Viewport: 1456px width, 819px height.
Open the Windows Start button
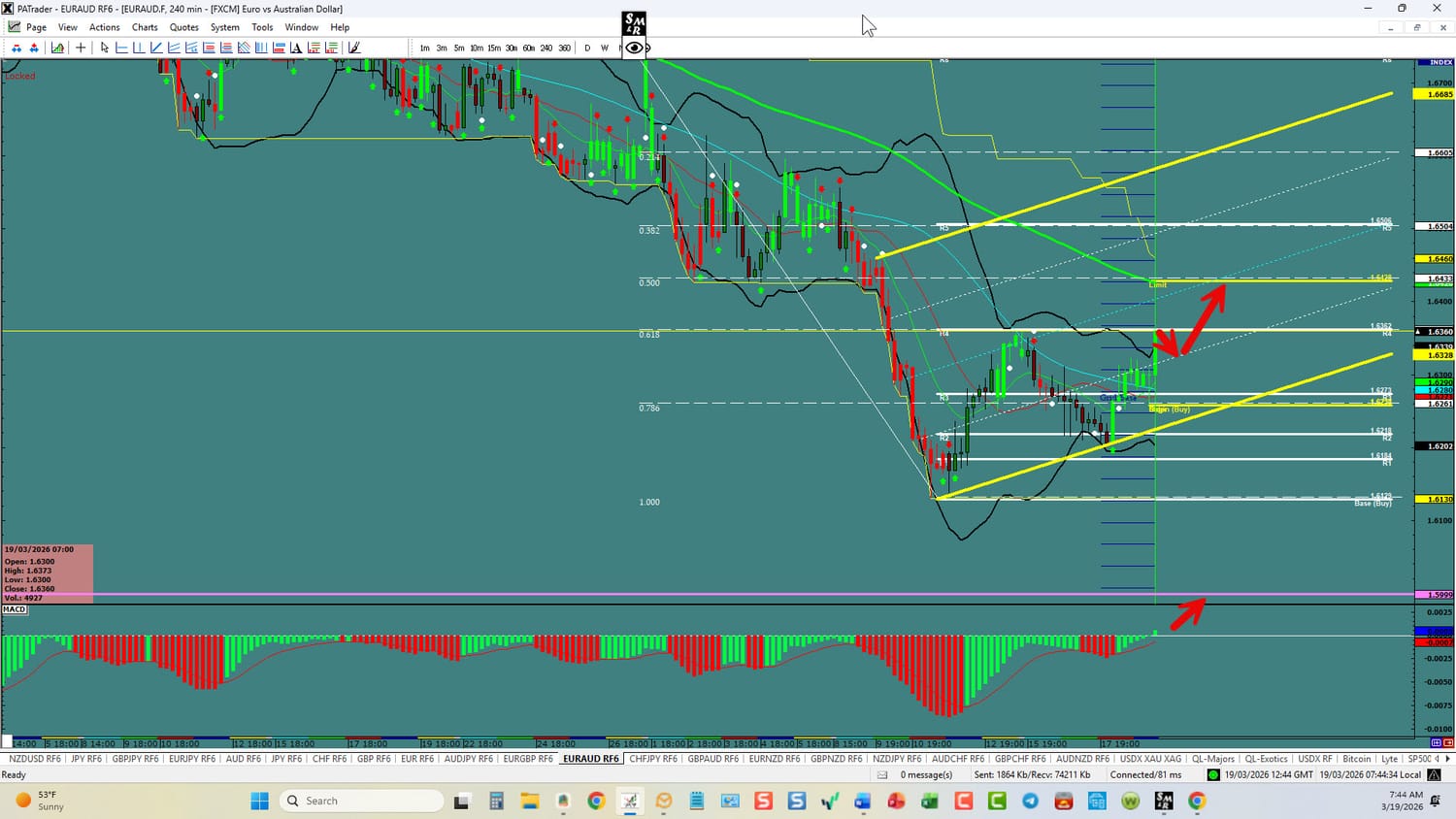(259, 801)
